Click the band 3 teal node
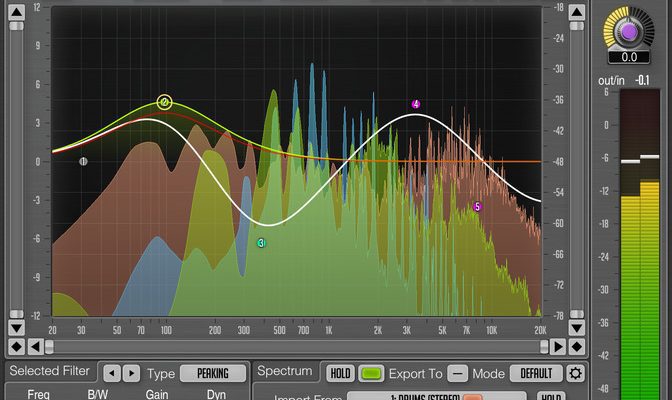 coord(261,243)
